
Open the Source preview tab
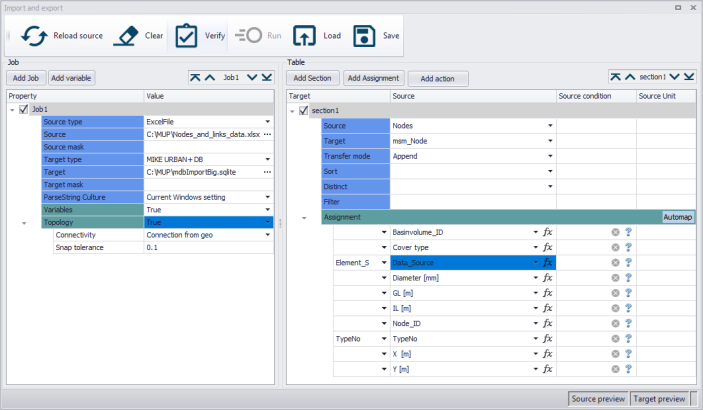598,399
